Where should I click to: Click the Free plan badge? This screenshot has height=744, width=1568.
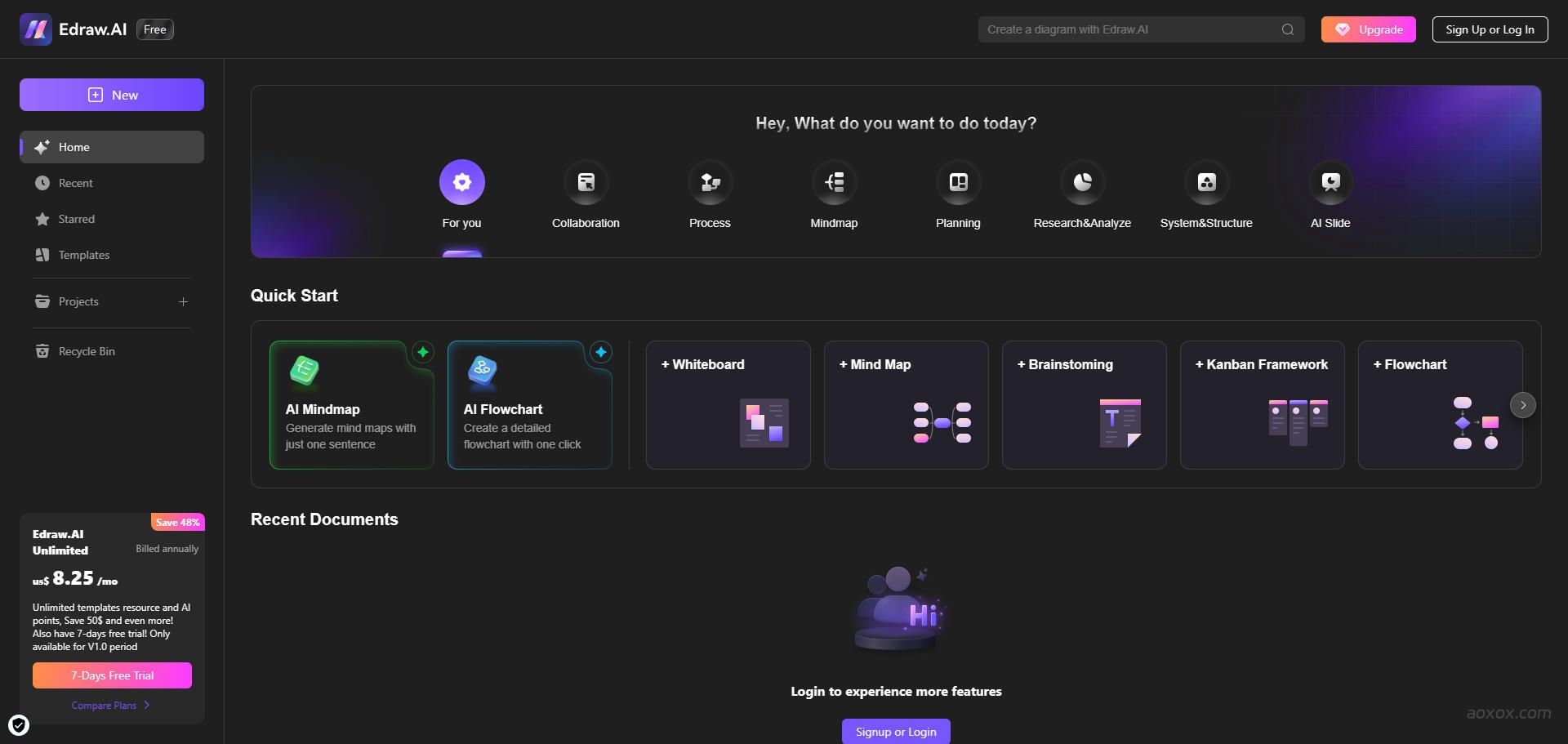click(155, 29)
